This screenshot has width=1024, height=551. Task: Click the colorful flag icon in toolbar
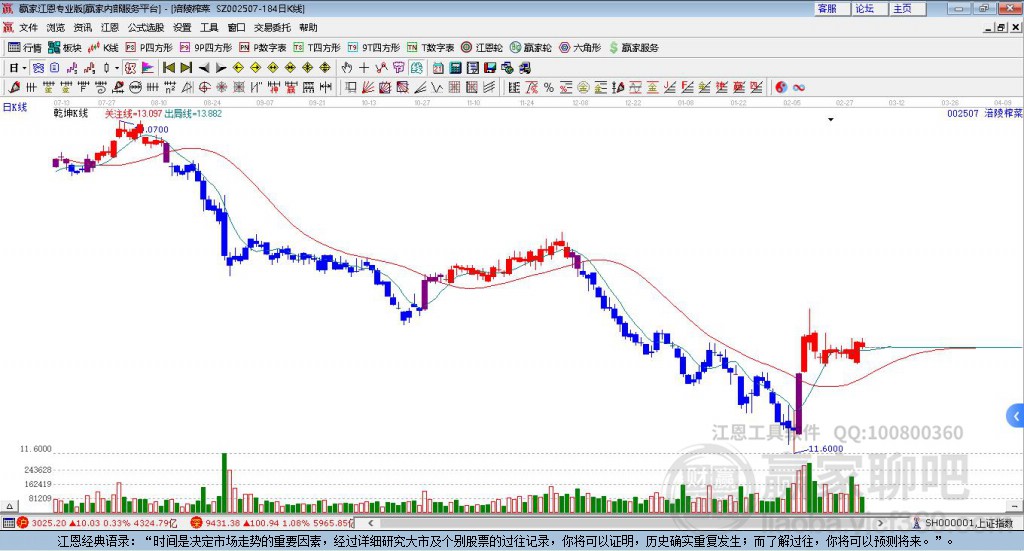click(x=148, y=68)
